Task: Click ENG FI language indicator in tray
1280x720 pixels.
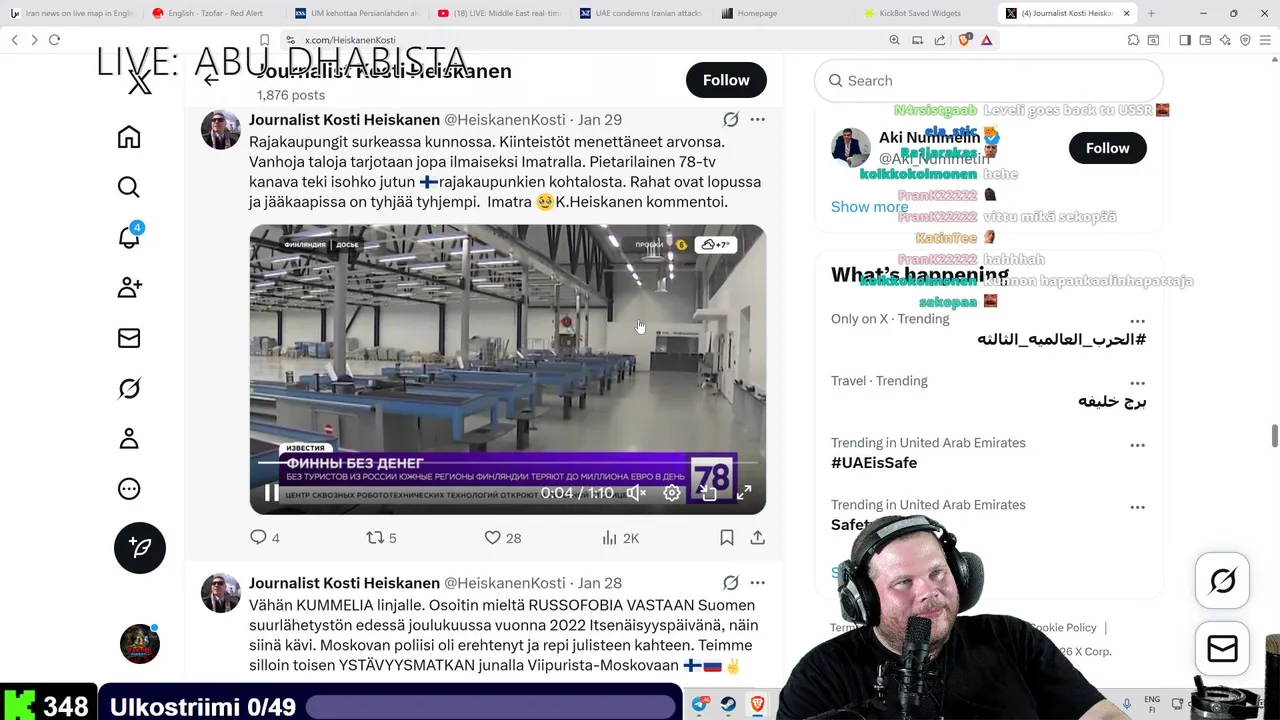Action: pos(1152,704)
